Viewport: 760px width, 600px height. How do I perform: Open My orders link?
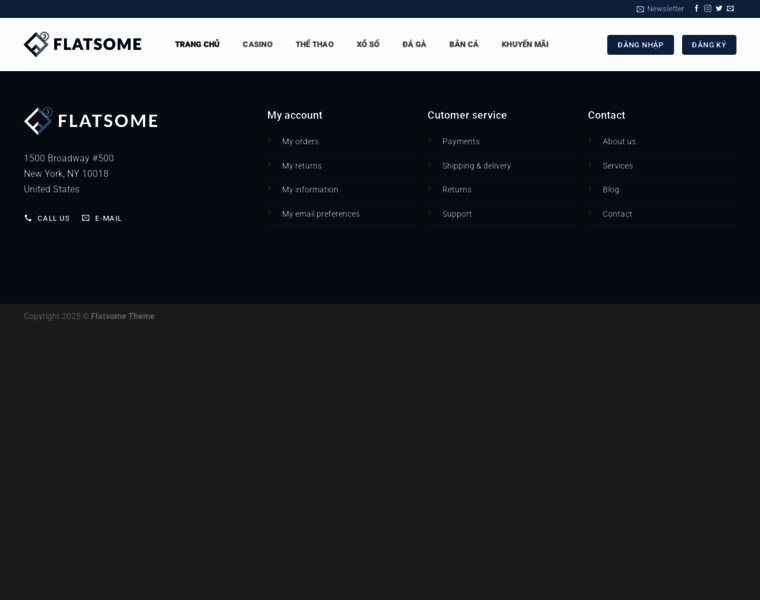click(300, 141)
